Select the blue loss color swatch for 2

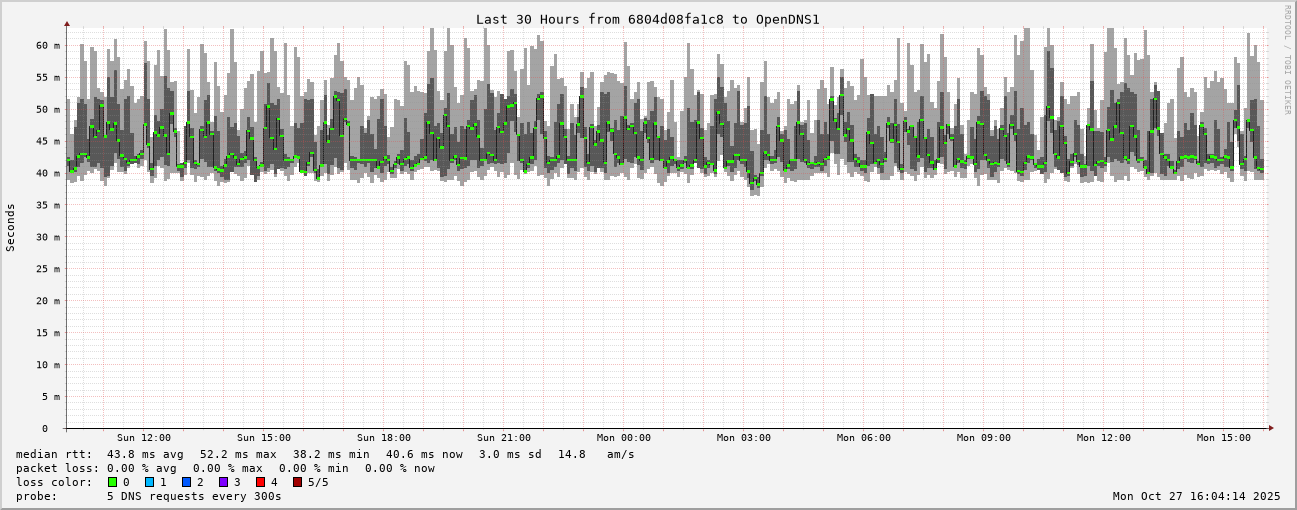(186, 482)
